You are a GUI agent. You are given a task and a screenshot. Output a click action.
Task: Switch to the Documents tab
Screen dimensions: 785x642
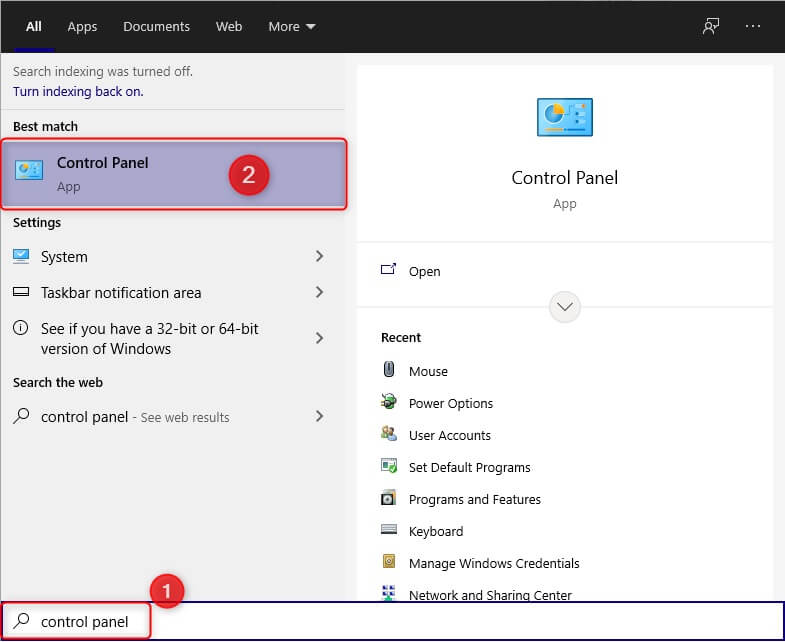pyautogui.click(x=156, y=27)
